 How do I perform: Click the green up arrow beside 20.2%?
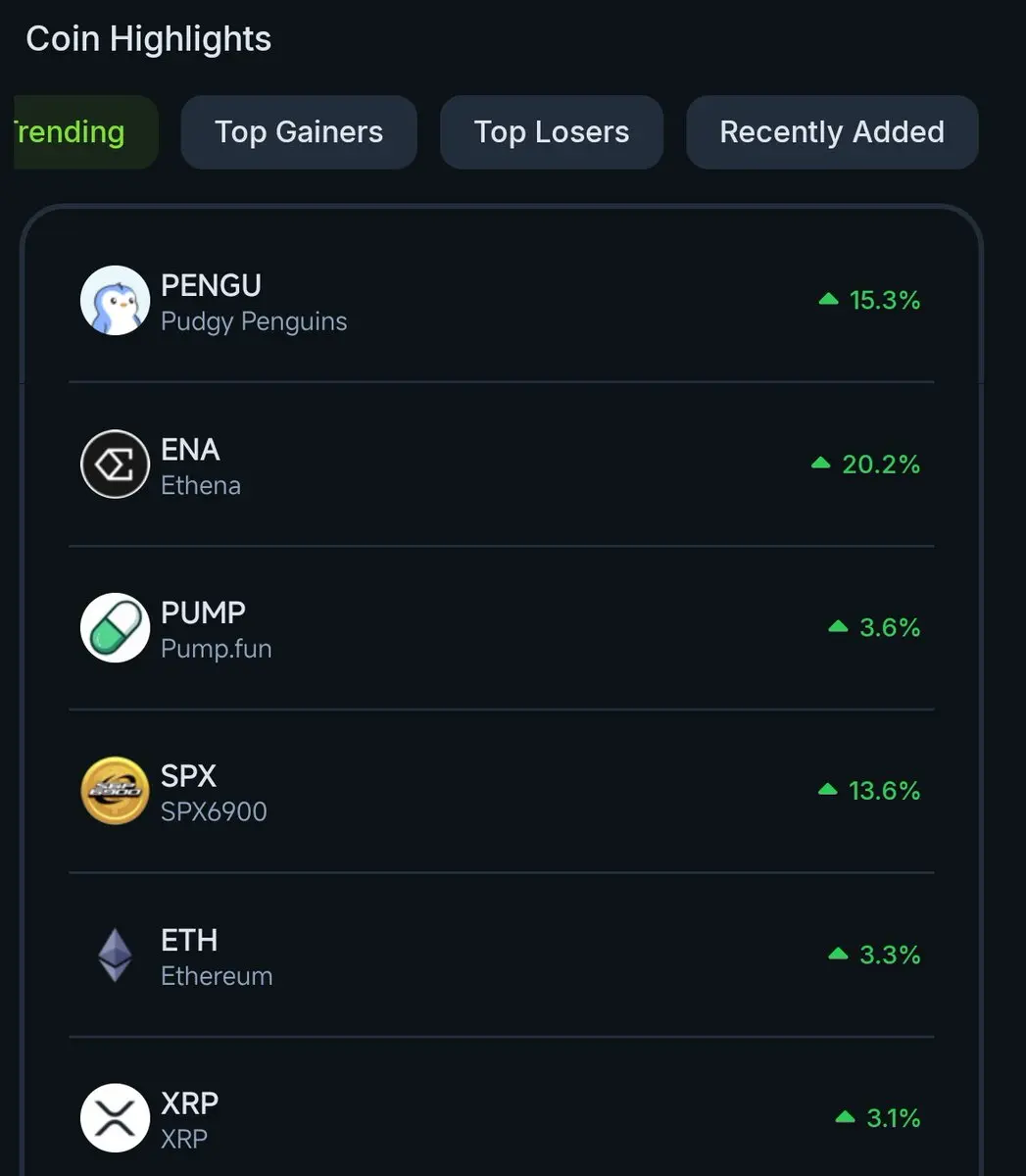pos(821,463)
